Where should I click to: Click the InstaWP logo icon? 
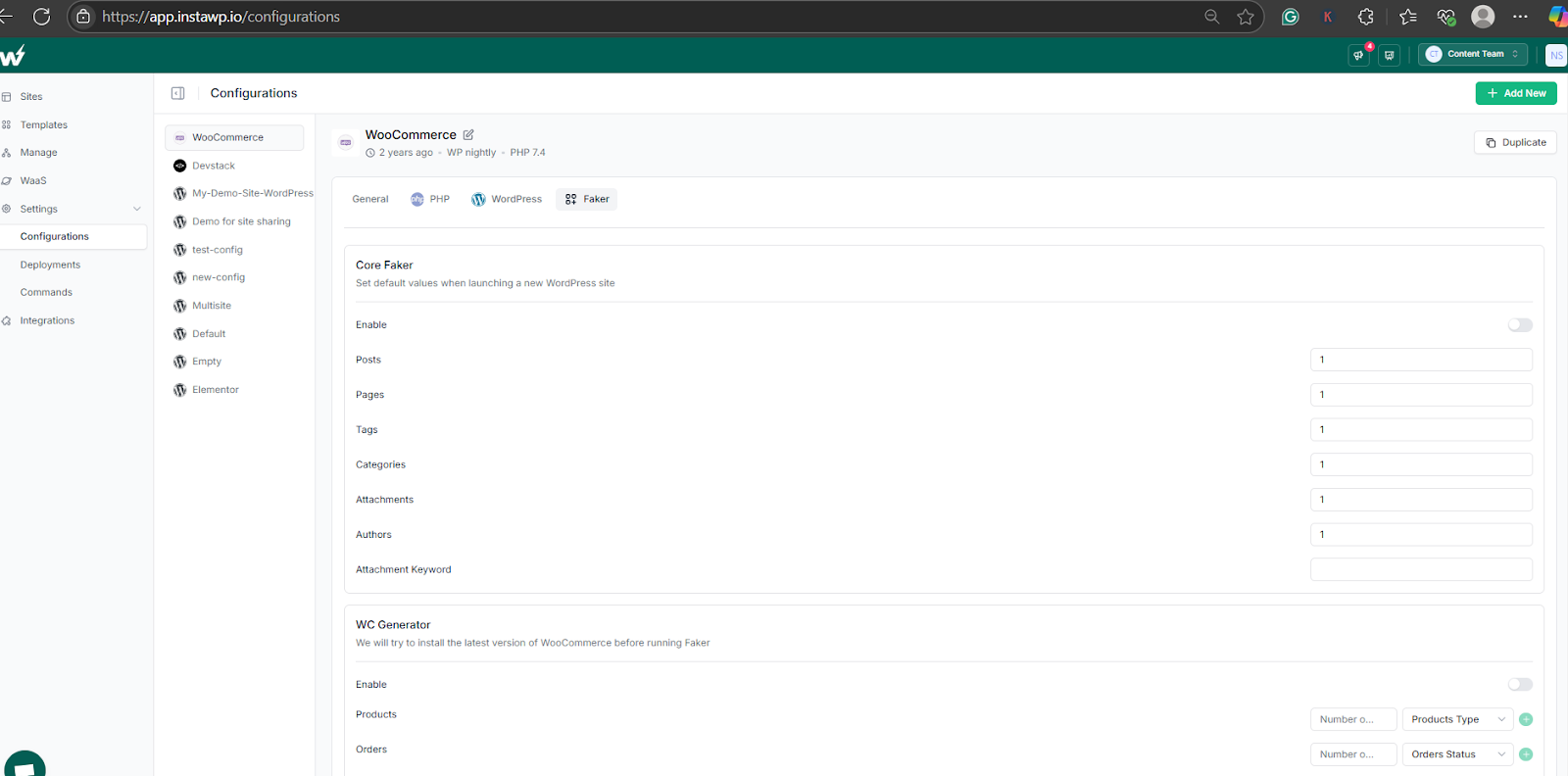[x=12, y=56]
